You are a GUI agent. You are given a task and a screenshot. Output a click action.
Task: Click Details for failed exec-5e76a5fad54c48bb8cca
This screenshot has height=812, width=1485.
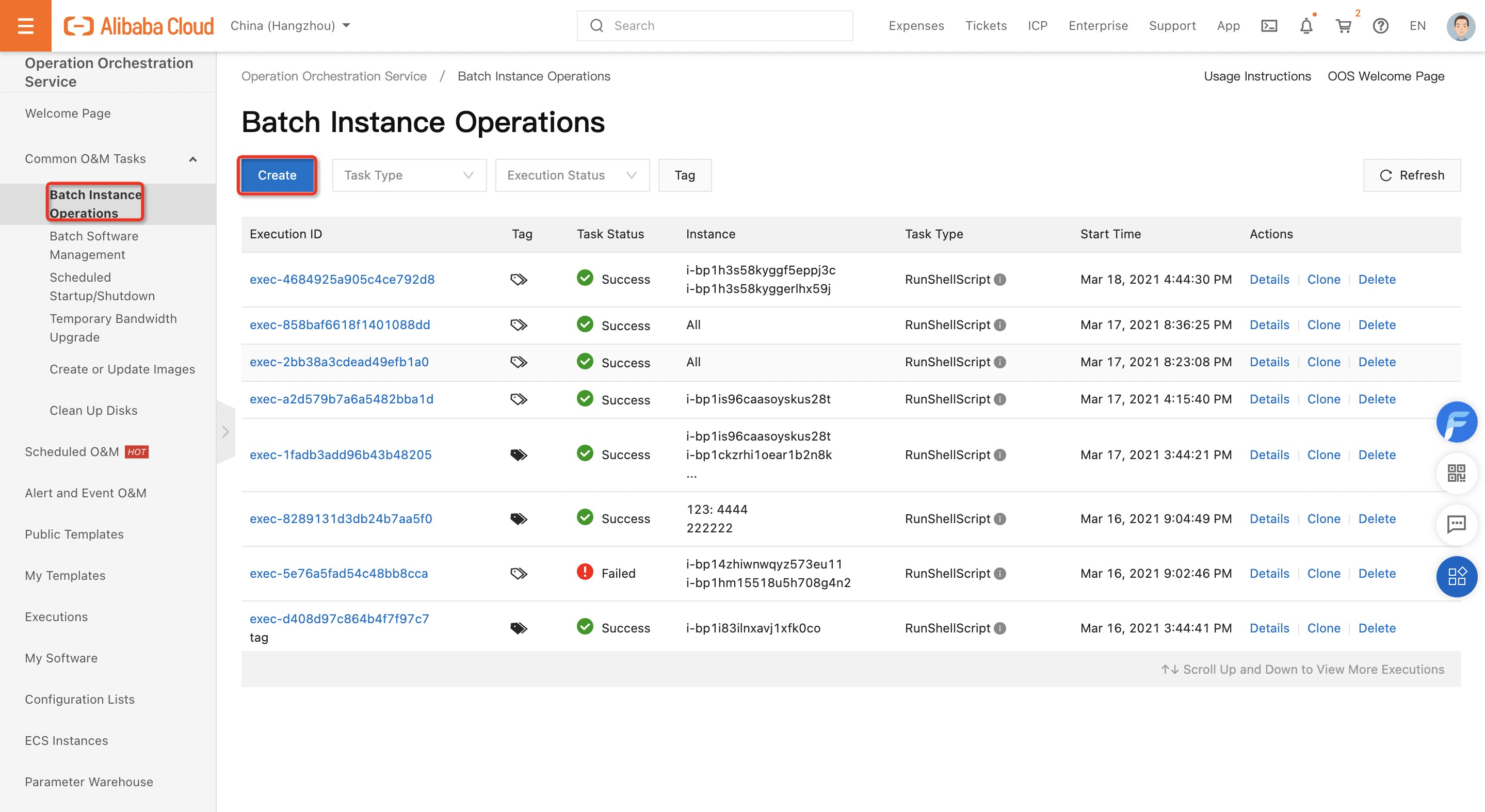(1269, 574)
